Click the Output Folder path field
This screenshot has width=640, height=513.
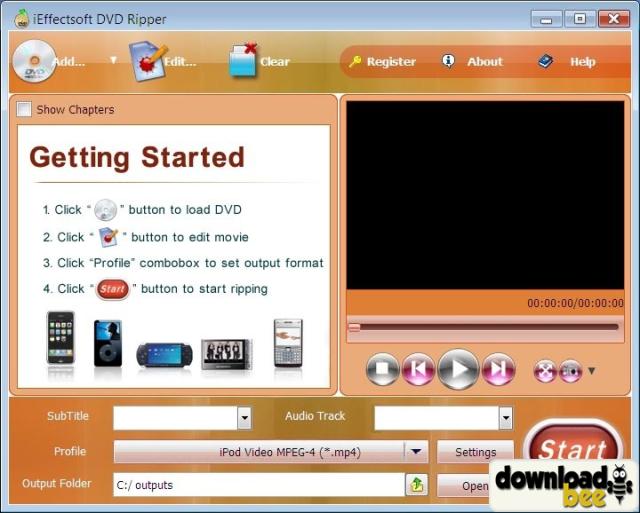pos(259,485)
